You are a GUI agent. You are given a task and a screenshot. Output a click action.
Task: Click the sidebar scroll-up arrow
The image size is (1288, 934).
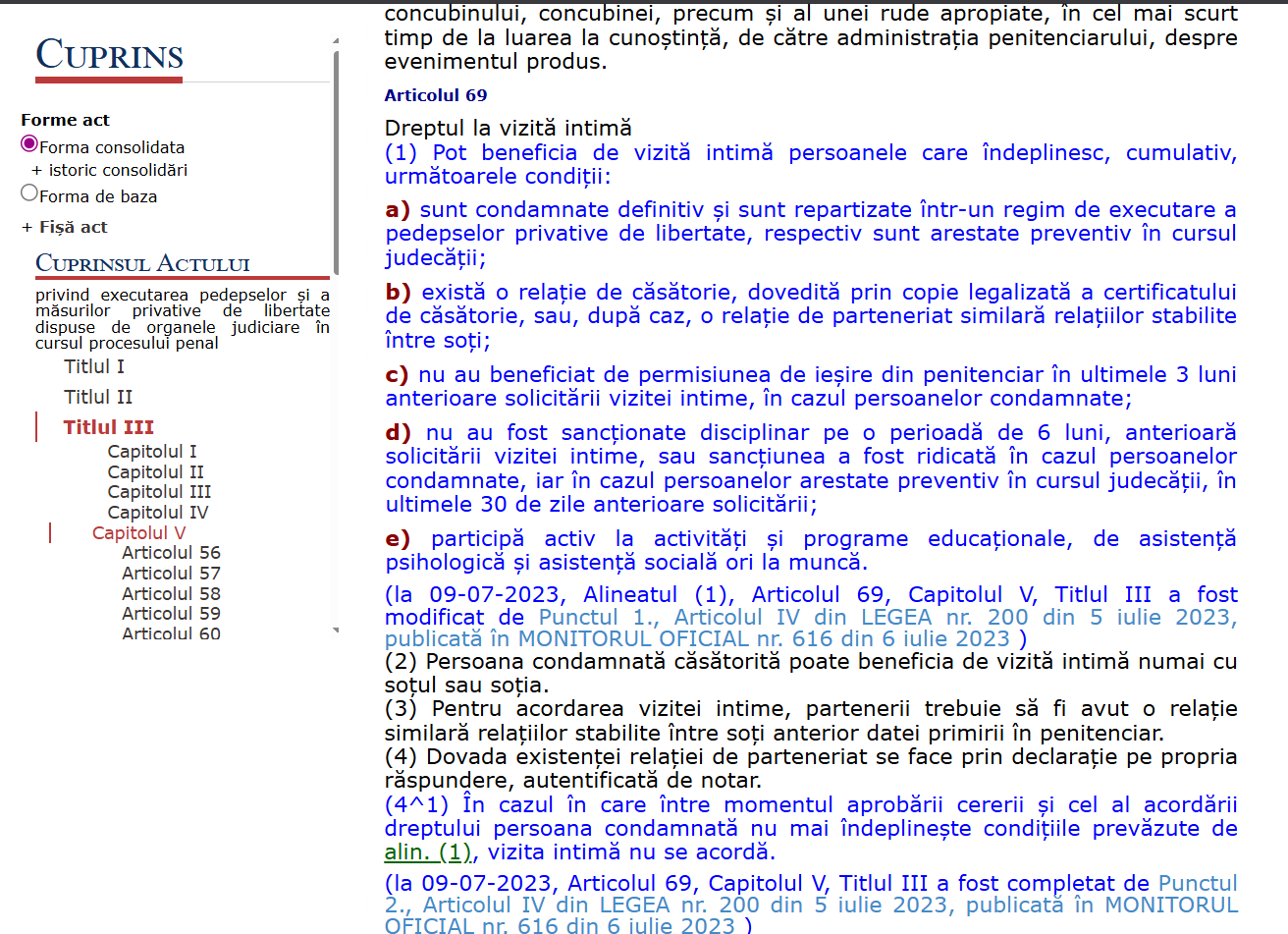coord(336,41)
